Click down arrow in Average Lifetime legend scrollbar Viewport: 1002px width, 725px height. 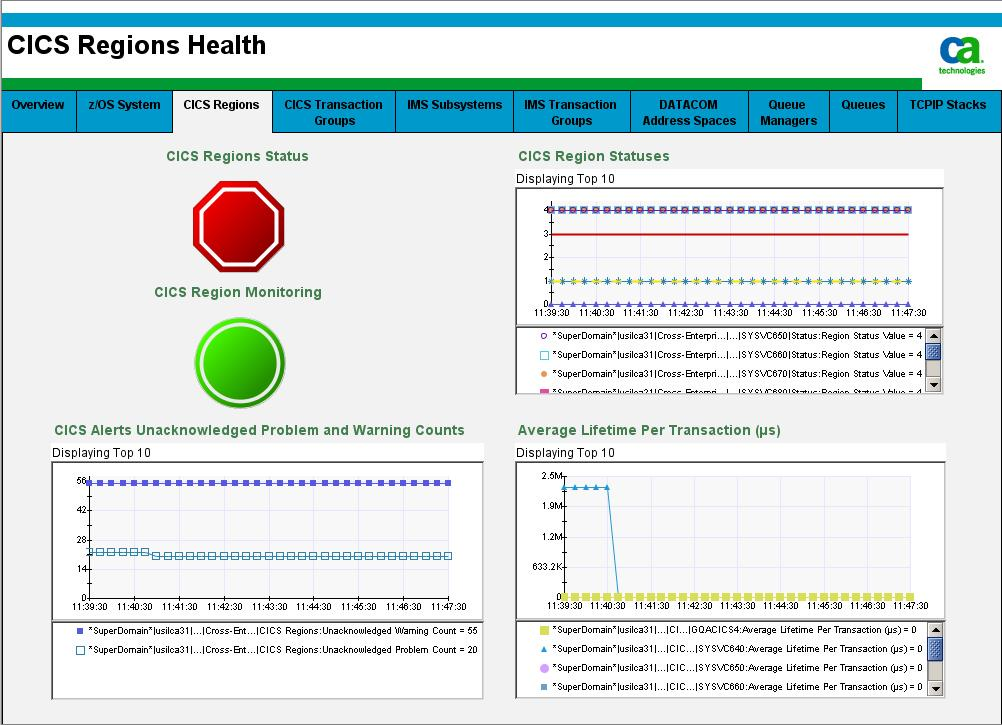pyautogui.click(x=935, y=689)
